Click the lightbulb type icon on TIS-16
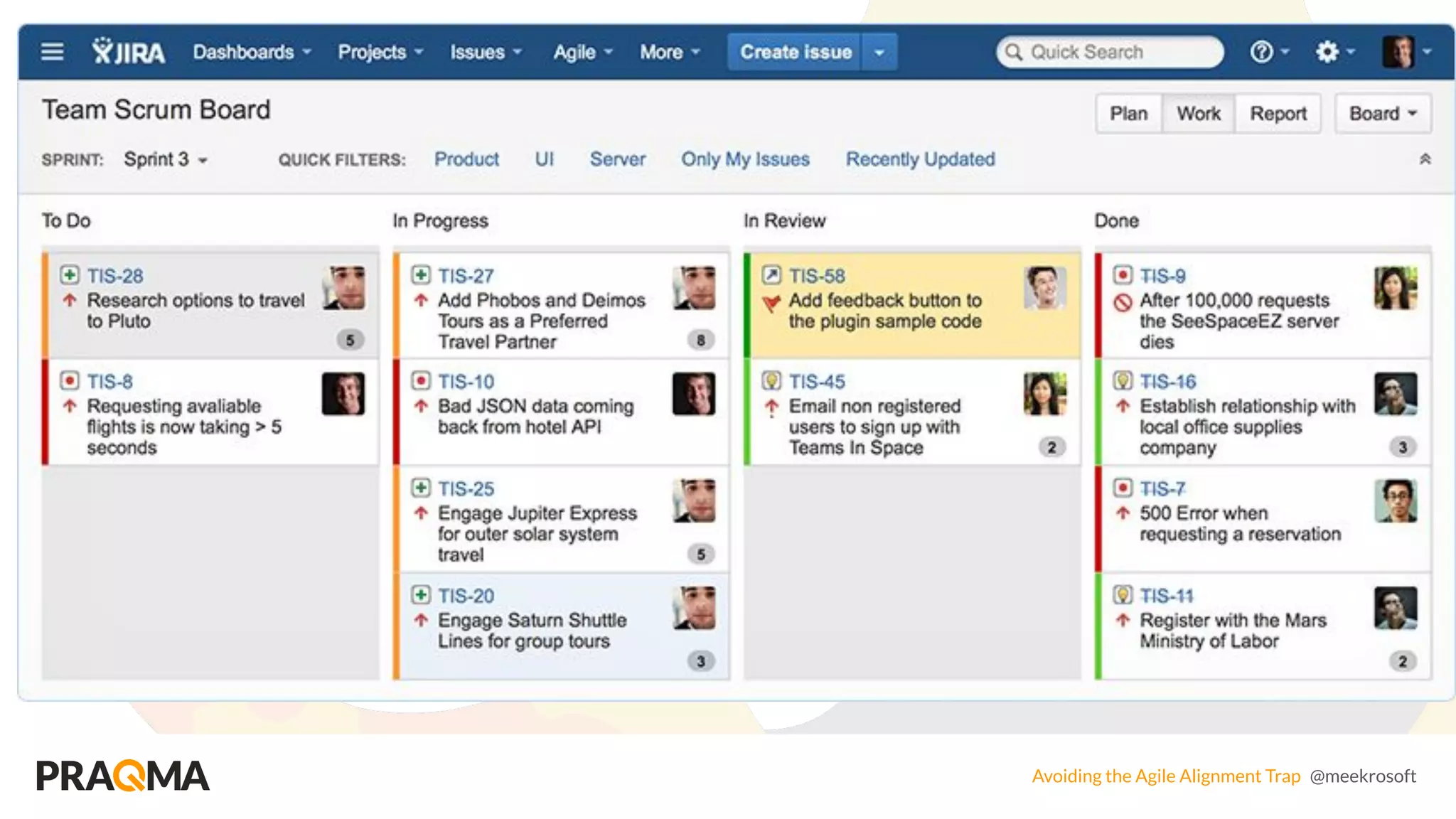The height and width of the screenshot is (819, 1456). pyautogui.click(x=1123, y=380)
